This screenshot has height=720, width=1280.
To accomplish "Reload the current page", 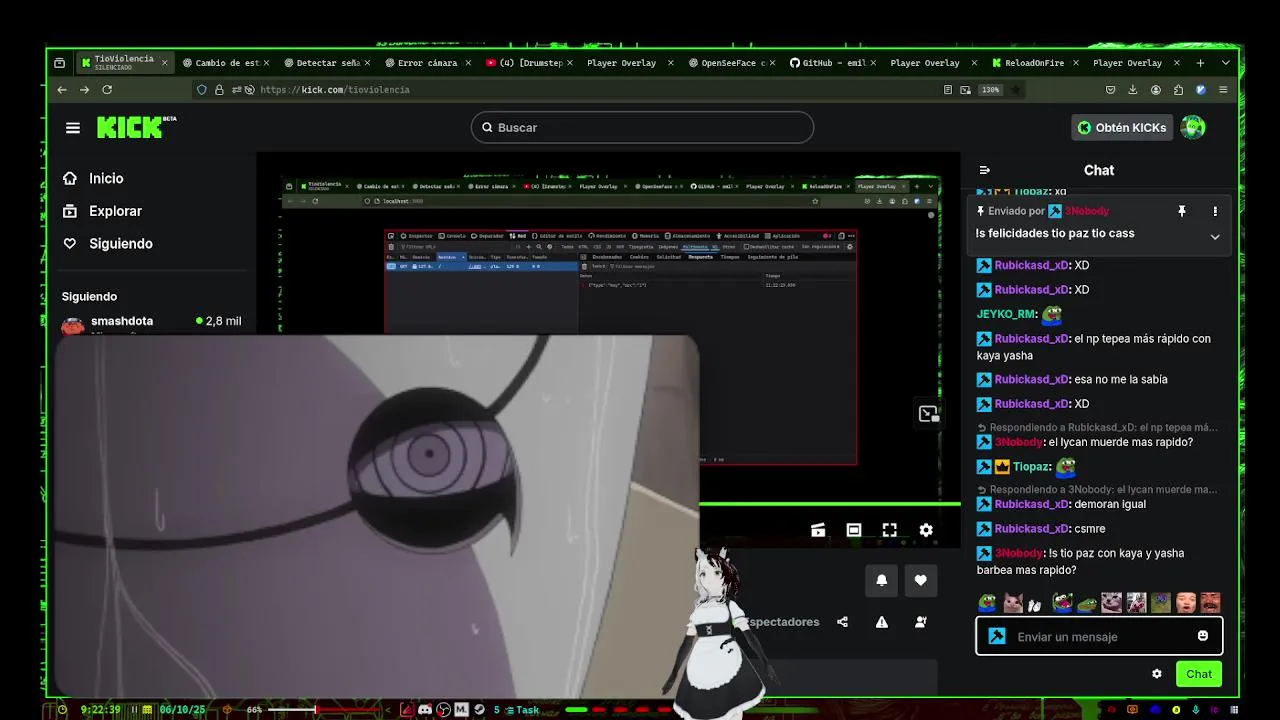I will click(107, 90).
